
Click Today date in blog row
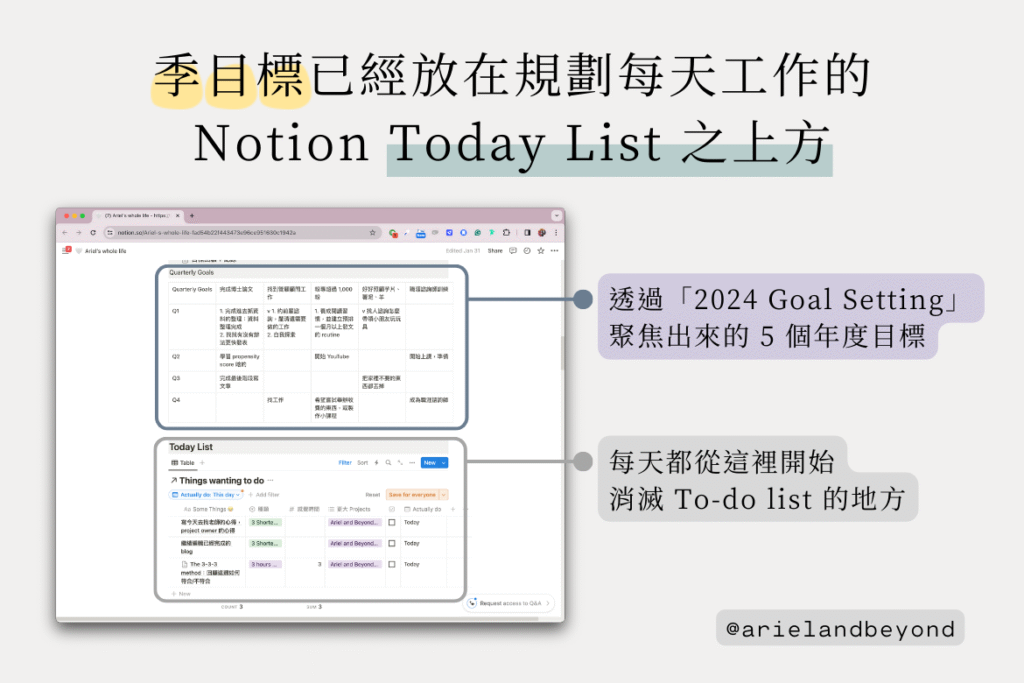coord(411,543)
